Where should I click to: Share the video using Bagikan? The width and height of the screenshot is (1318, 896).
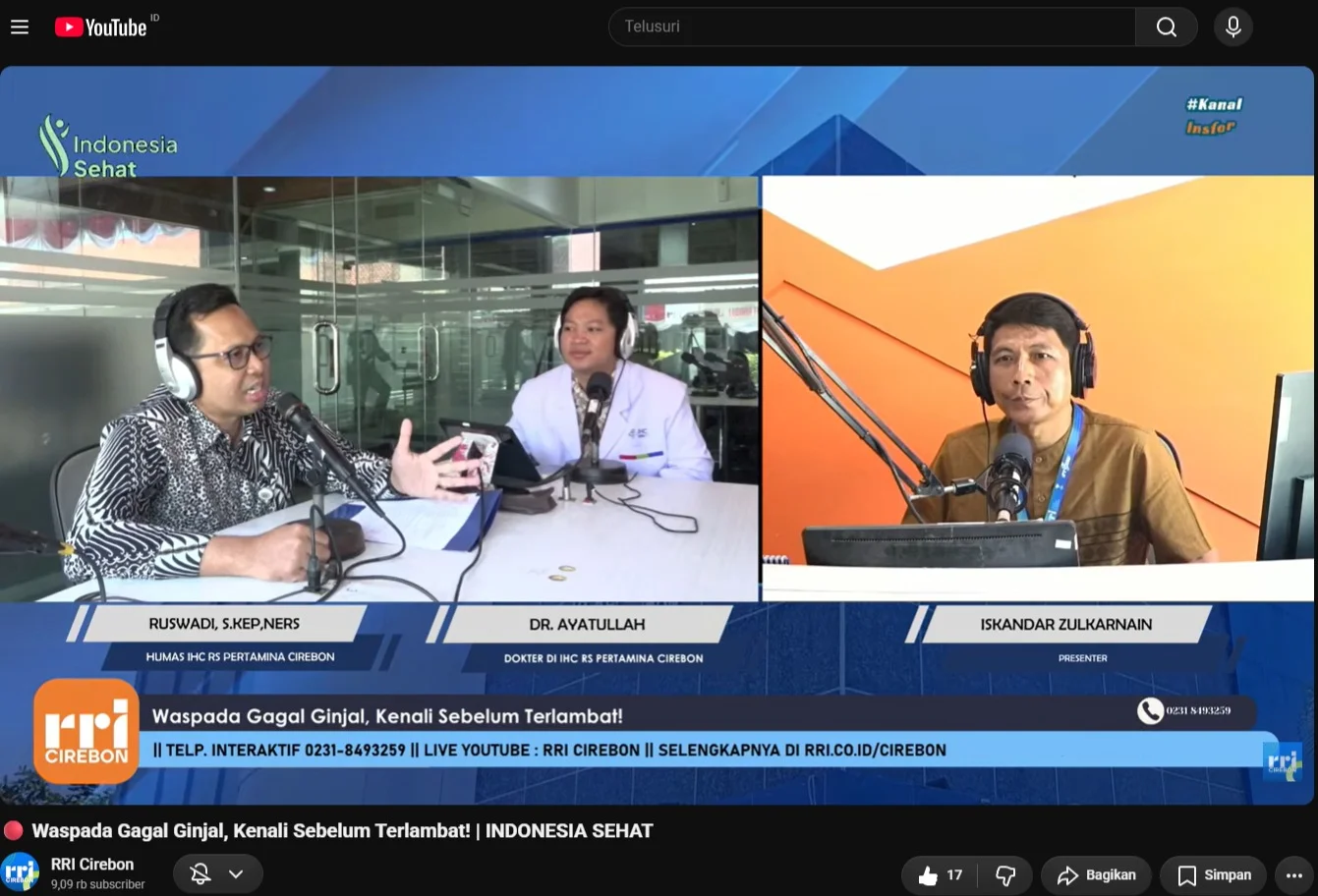[1097, 875]
